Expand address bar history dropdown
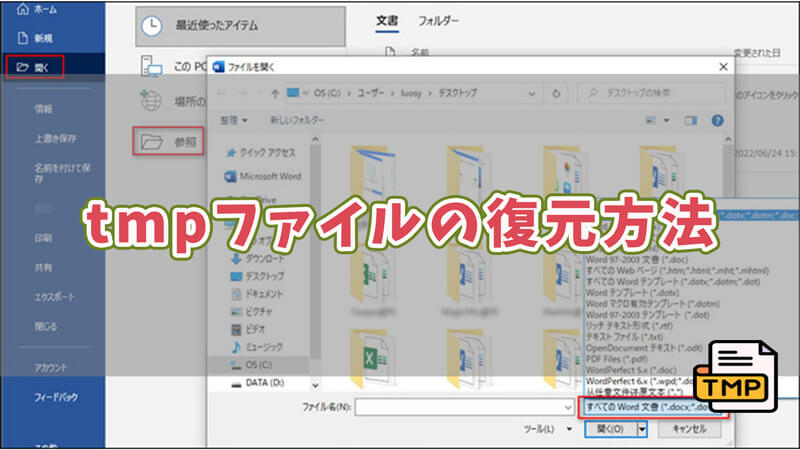Image resolution: width=800 pixels, height=450 pixels. click(x=532, y=94)
